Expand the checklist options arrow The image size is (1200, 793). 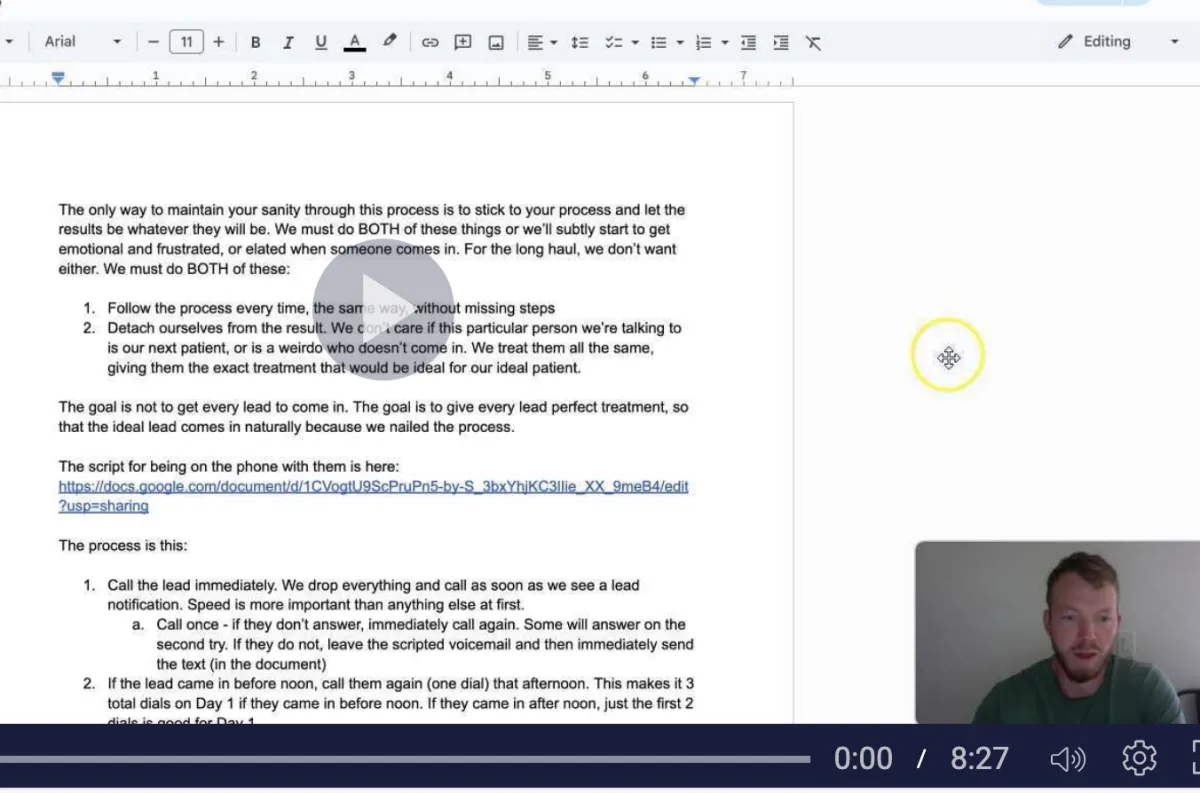[635, 42]
